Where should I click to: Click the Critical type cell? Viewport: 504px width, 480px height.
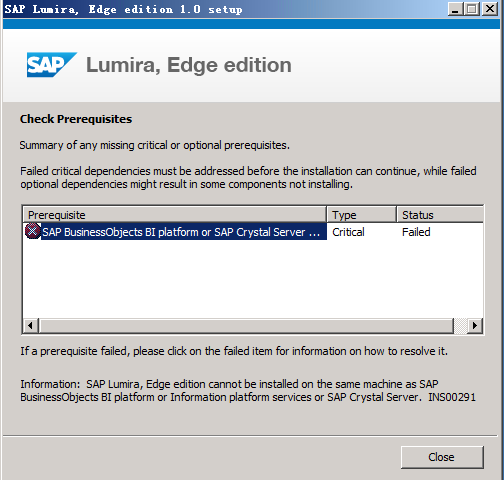tap(348, 232)
